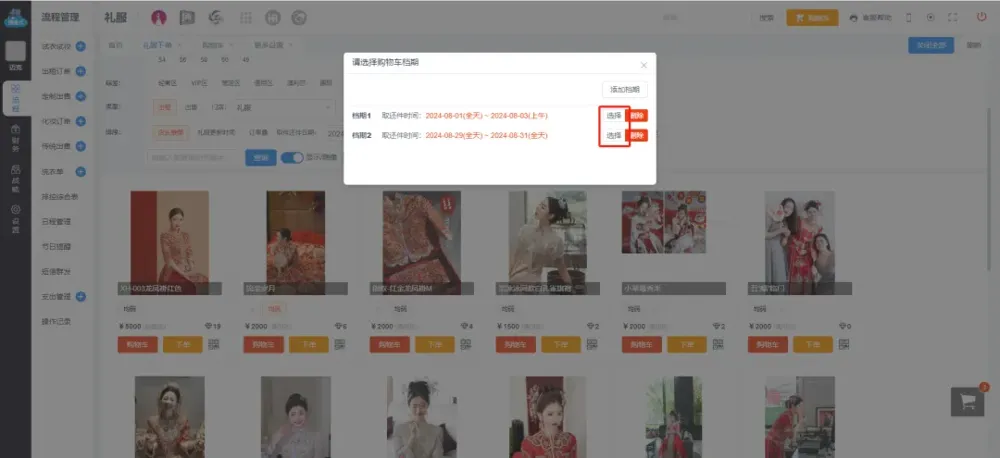Click the red power icon

click(981, 17)
